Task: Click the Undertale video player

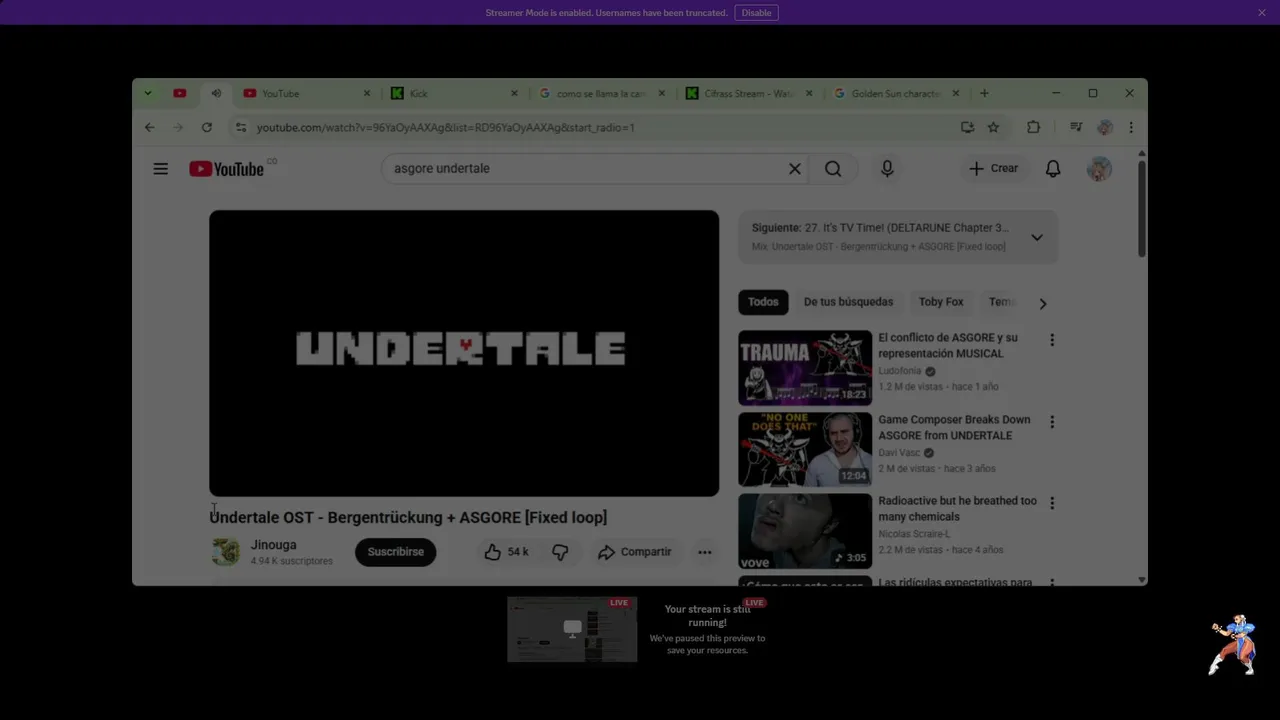Action: pos(464,353)
